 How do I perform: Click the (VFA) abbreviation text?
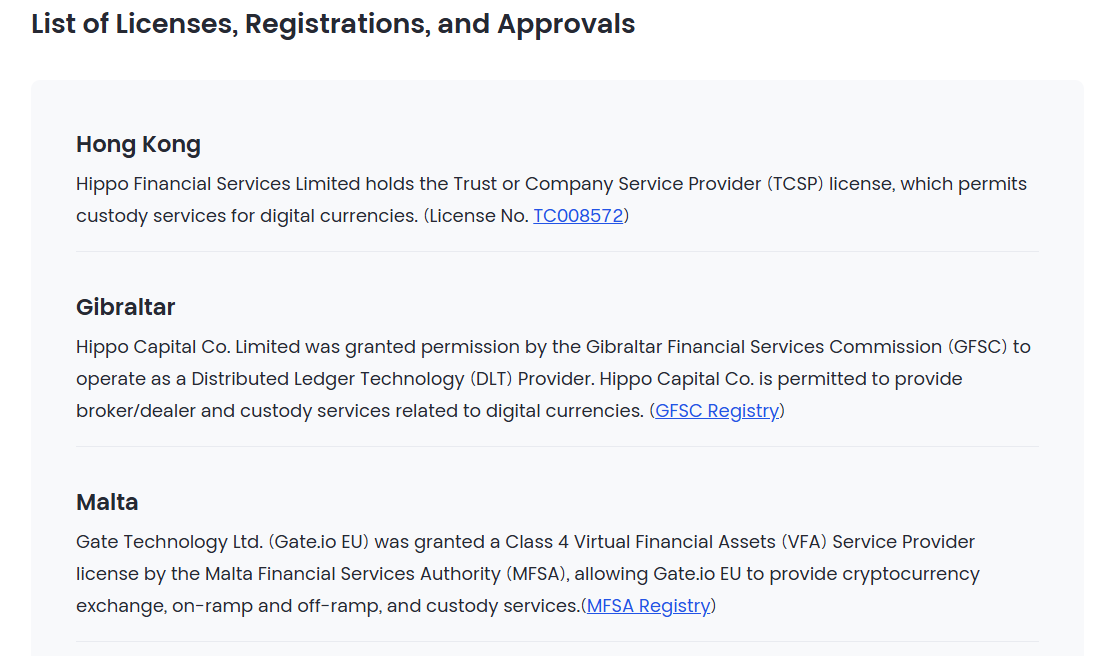pos(804,542)
